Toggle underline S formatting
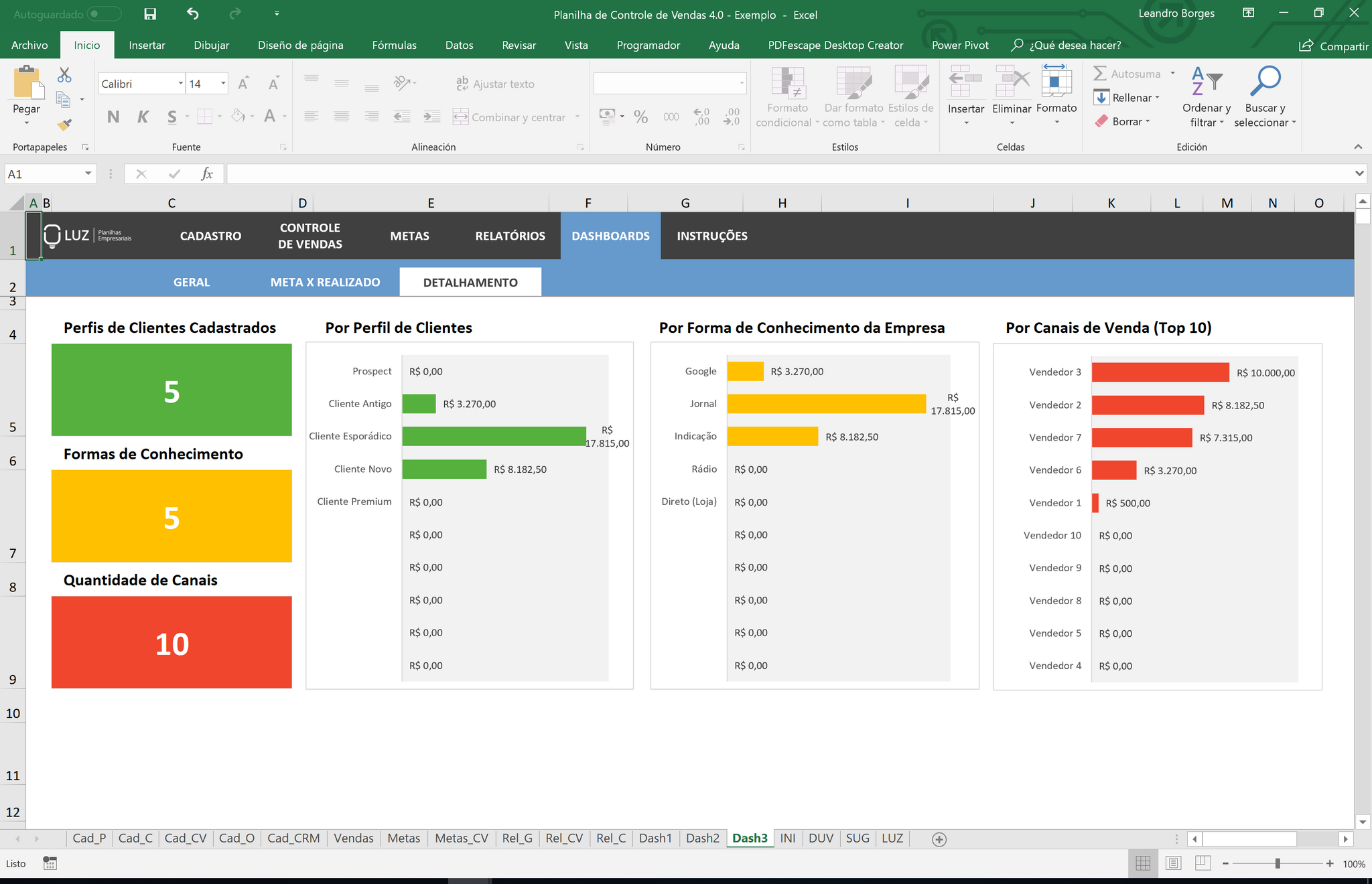This screenshot has width=1372, height=884. [x=172, y=117]
